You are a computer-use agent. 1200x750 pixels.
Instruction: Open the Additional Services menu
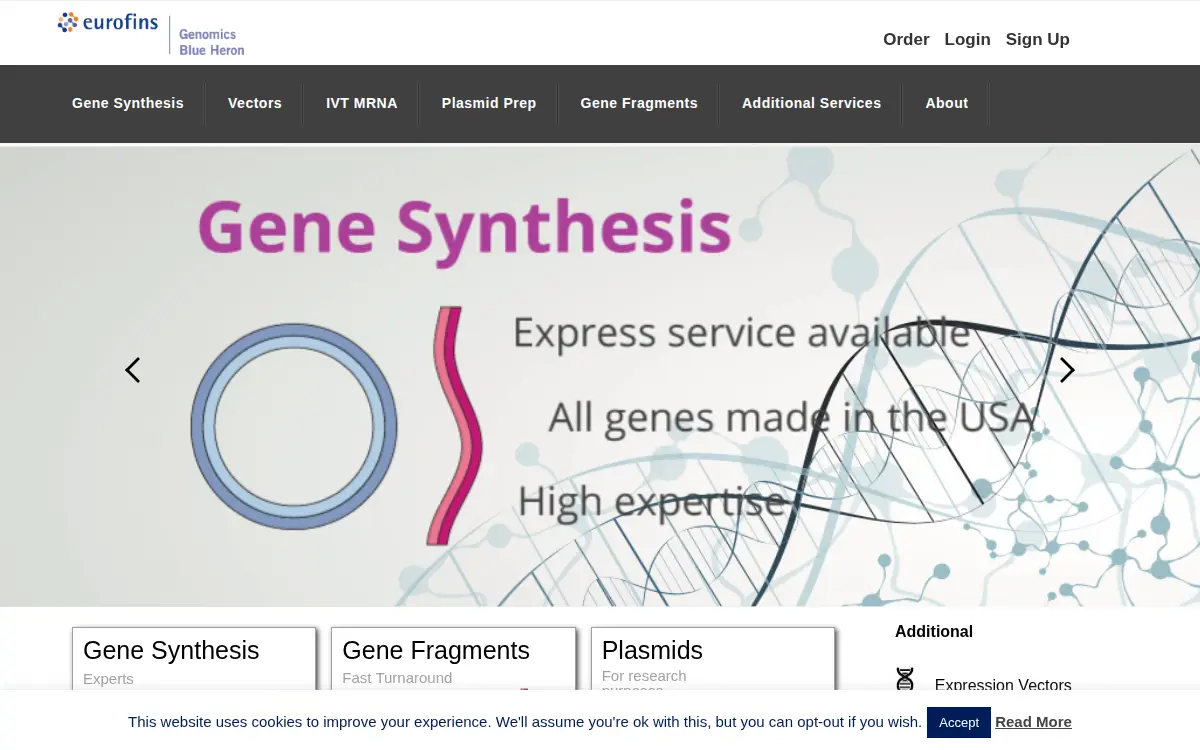click(811, 103)
